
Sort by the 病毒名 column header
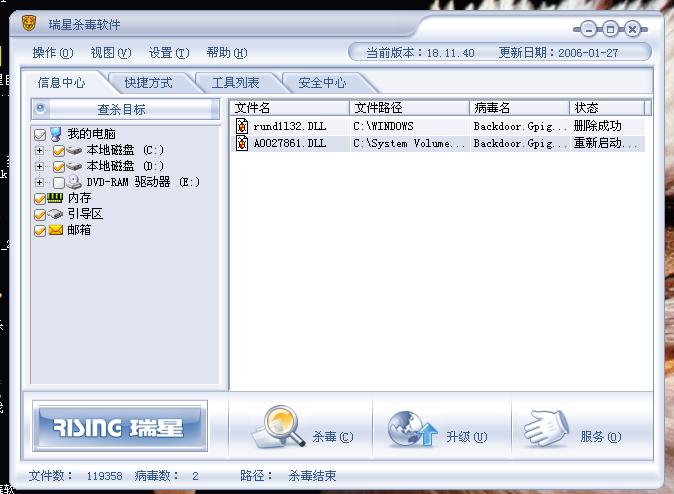520,107
